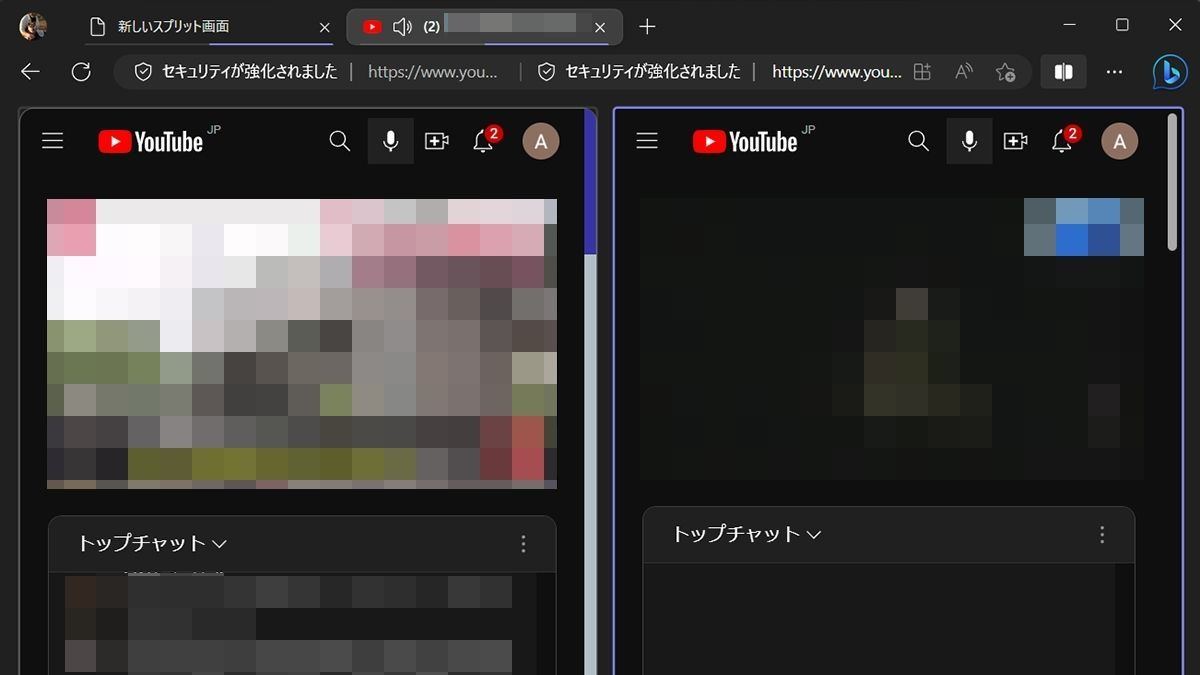Close the 新しいスプリット画面 tab
This screenshot has width=1200, height=675.
(324, 28)
